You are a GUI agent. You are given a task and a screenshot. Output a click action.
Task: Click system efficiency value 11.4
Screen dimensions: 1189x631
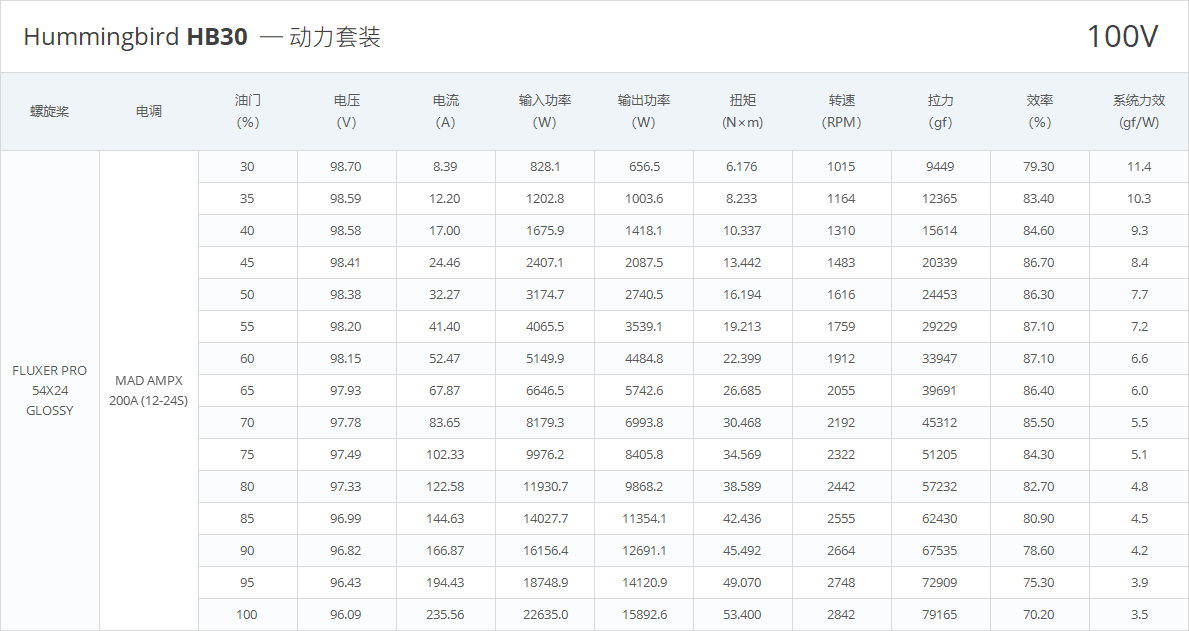coord(1139,167)
